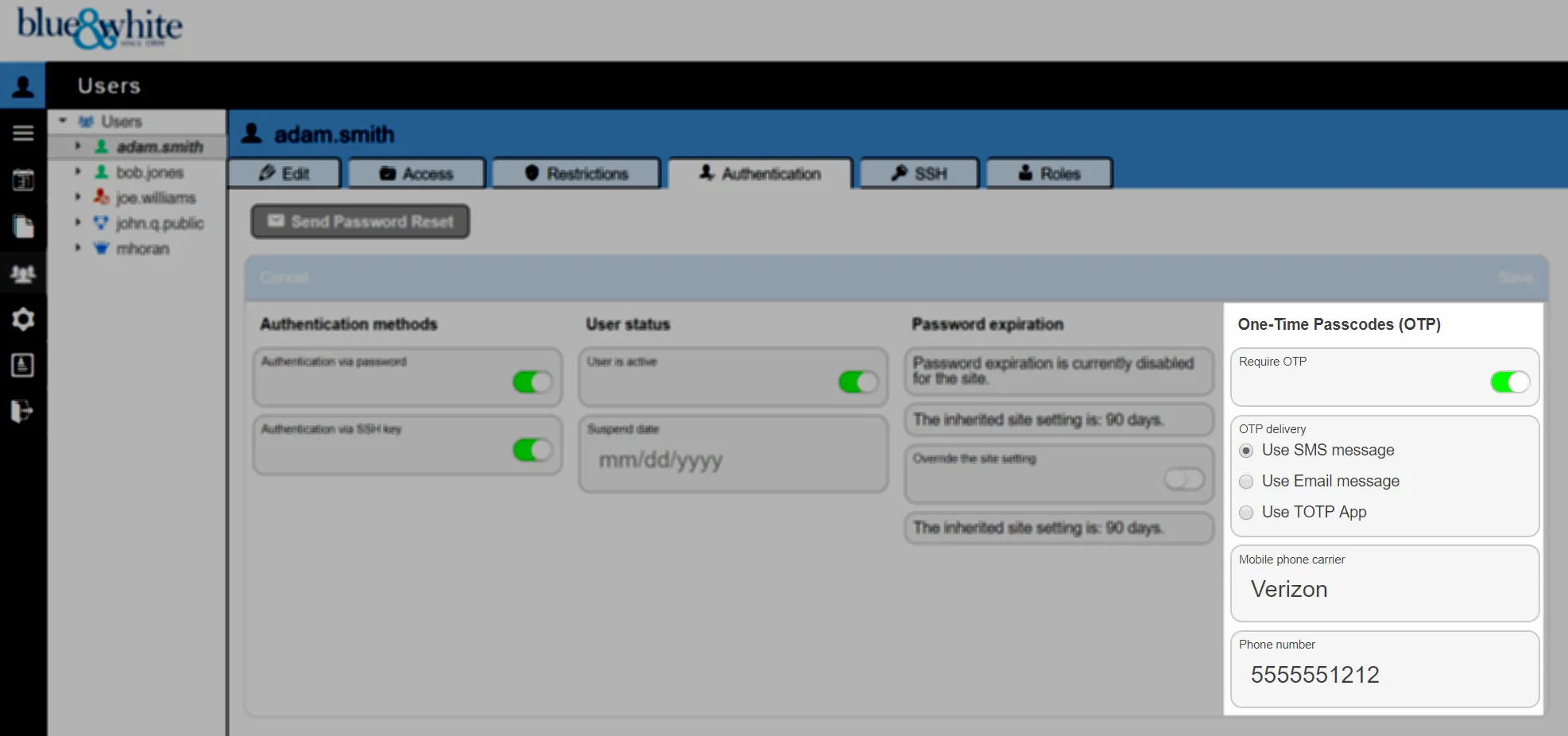The image size is (1568, 736).
Task: Open the hamburger menu icon
Action: click(x=23, y=133)
